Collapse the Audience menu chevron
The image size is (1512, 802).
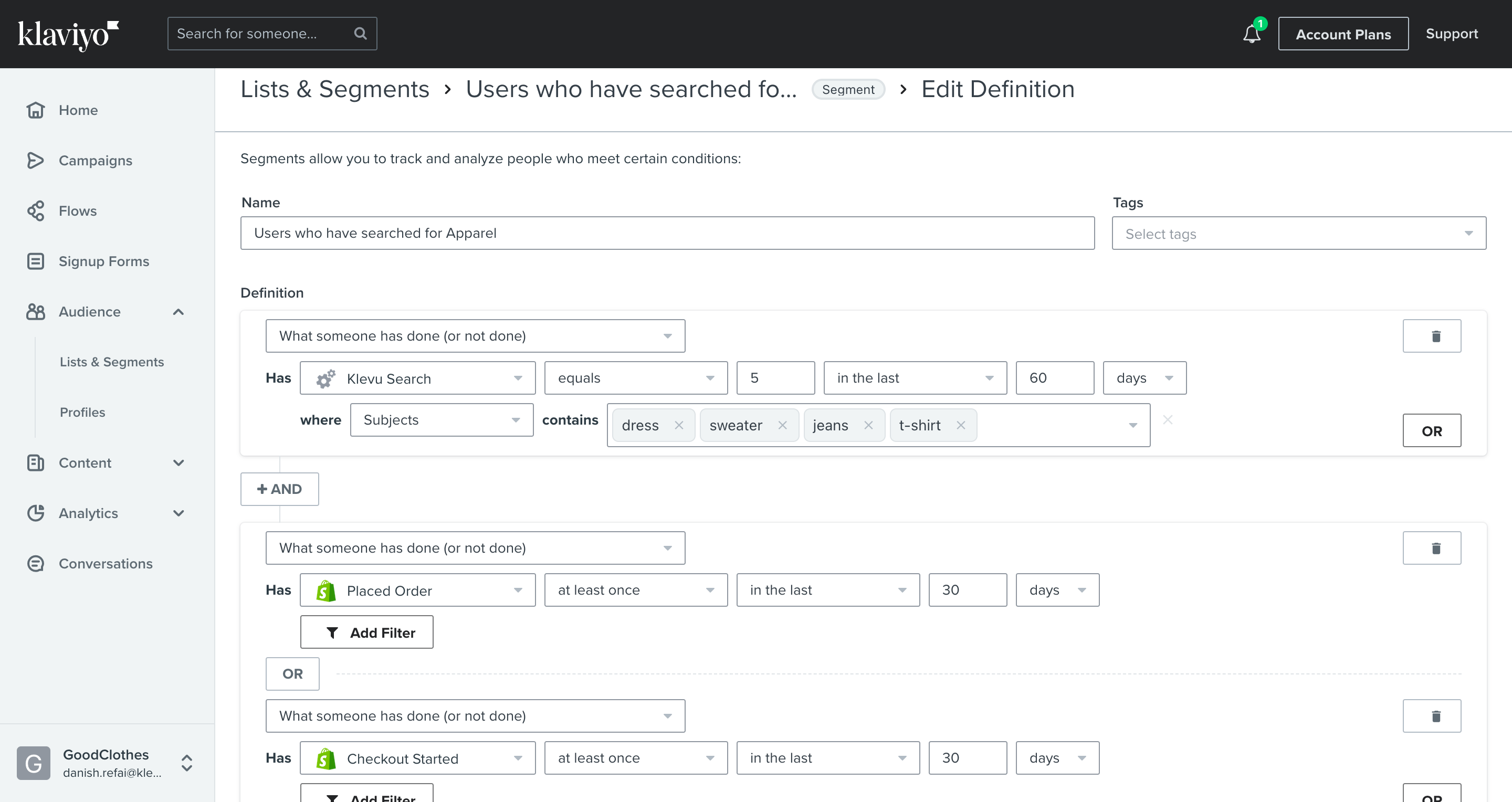(178, 312)
